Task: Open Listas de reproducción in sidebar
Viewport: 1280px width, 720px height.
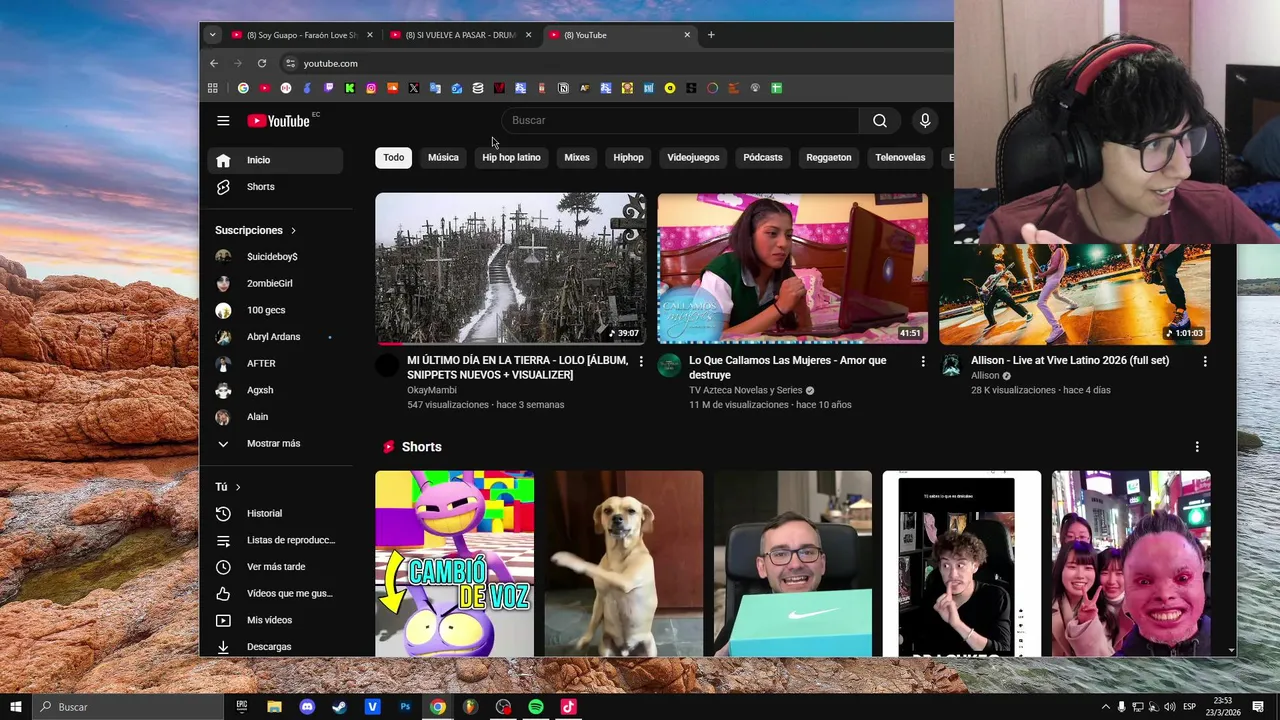Action: pos(275,540)
